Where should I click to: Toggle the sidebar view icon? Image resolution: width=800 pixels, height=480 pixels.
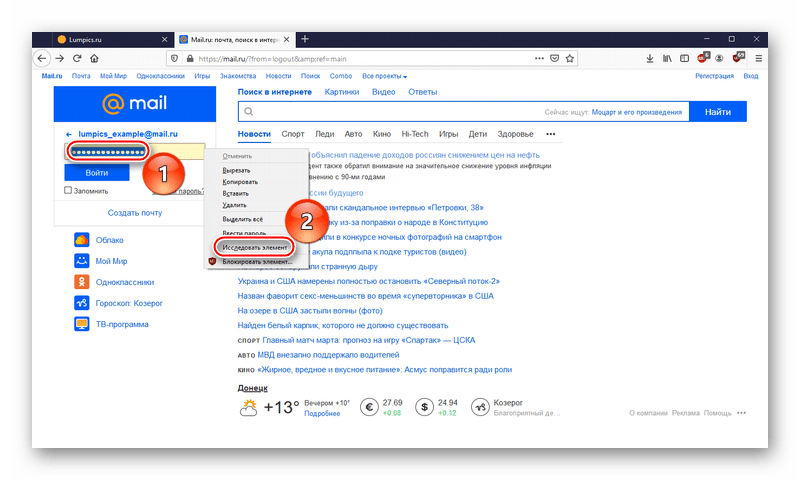[685, 59]
